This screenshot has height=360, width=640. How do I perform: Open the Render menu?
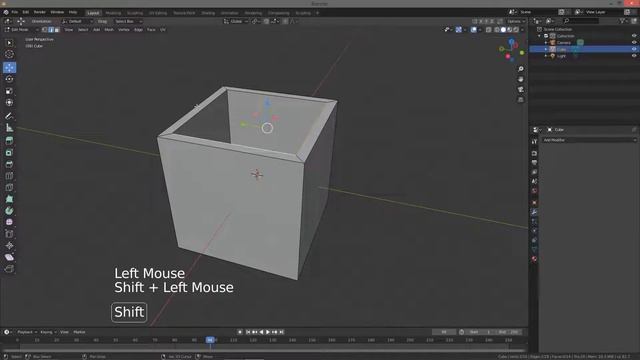40,12
